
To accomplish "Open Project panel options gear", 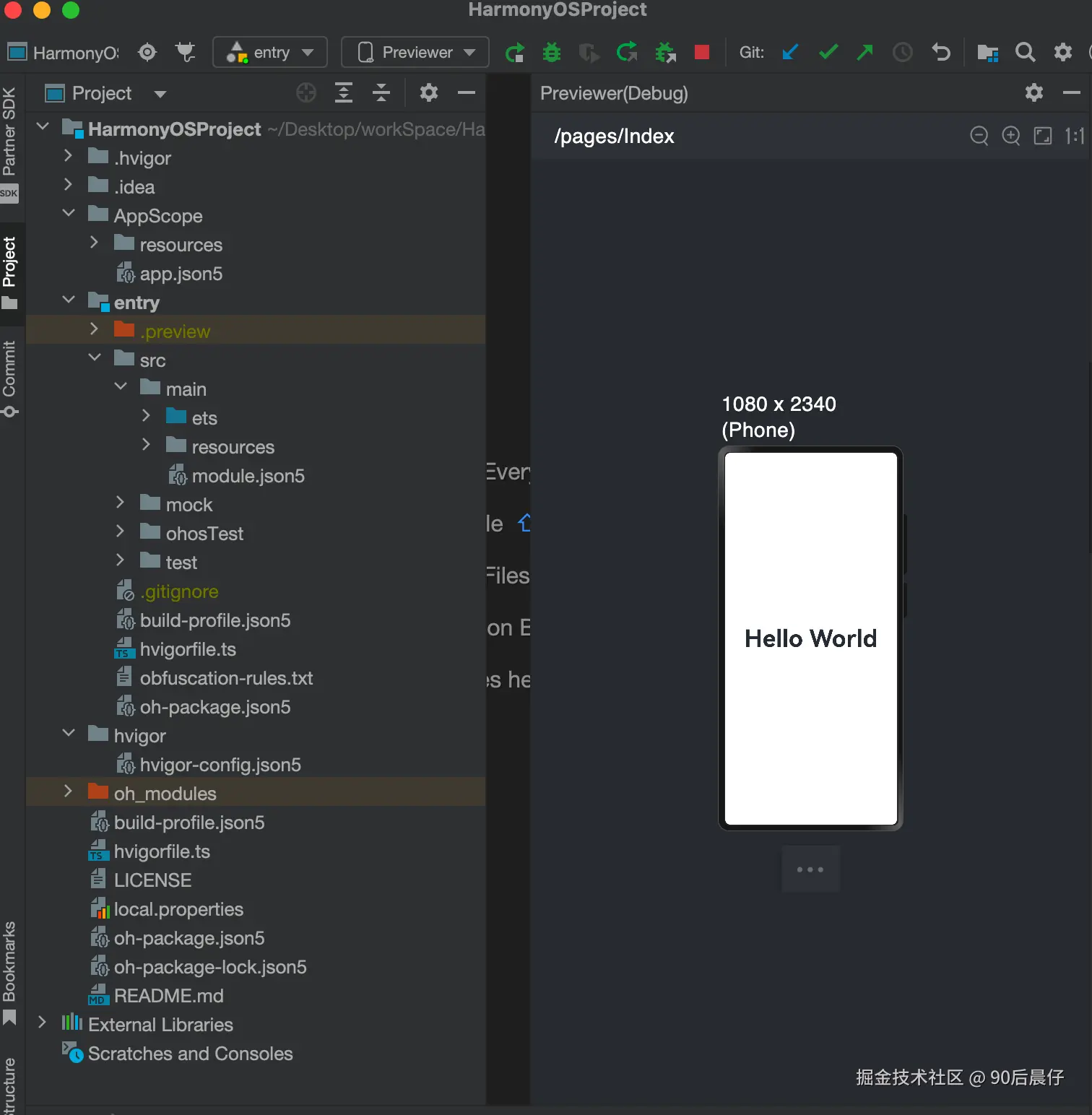I will coord(429,92).
